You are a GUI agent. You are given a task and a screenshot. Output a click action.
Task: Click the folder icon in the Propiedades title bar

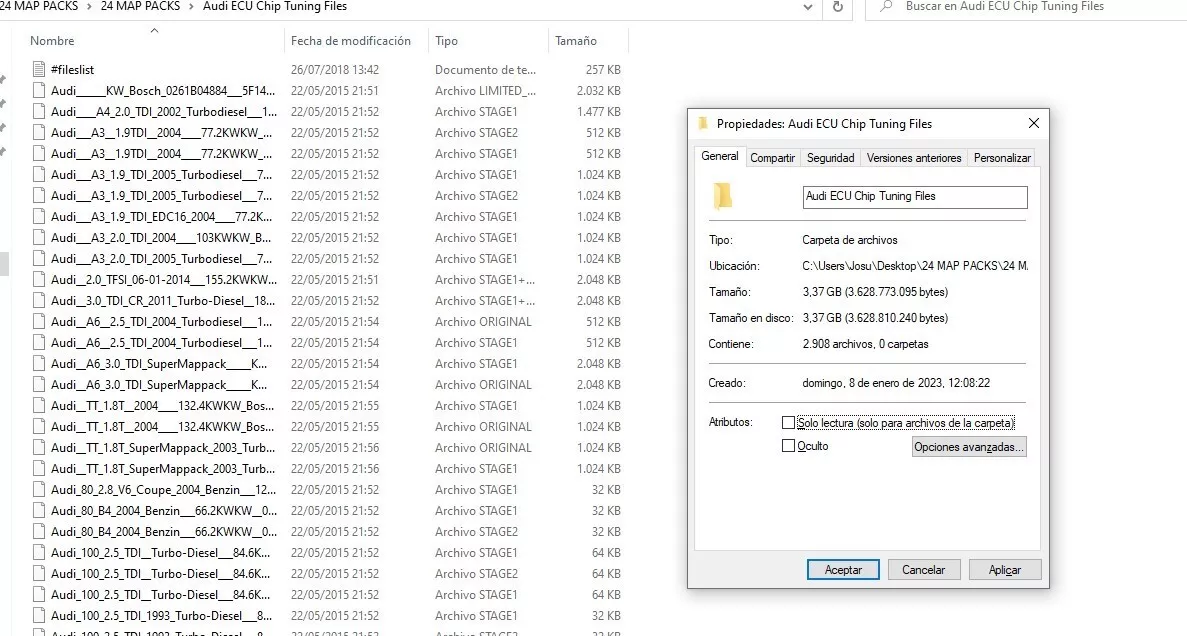coord(703,124)
